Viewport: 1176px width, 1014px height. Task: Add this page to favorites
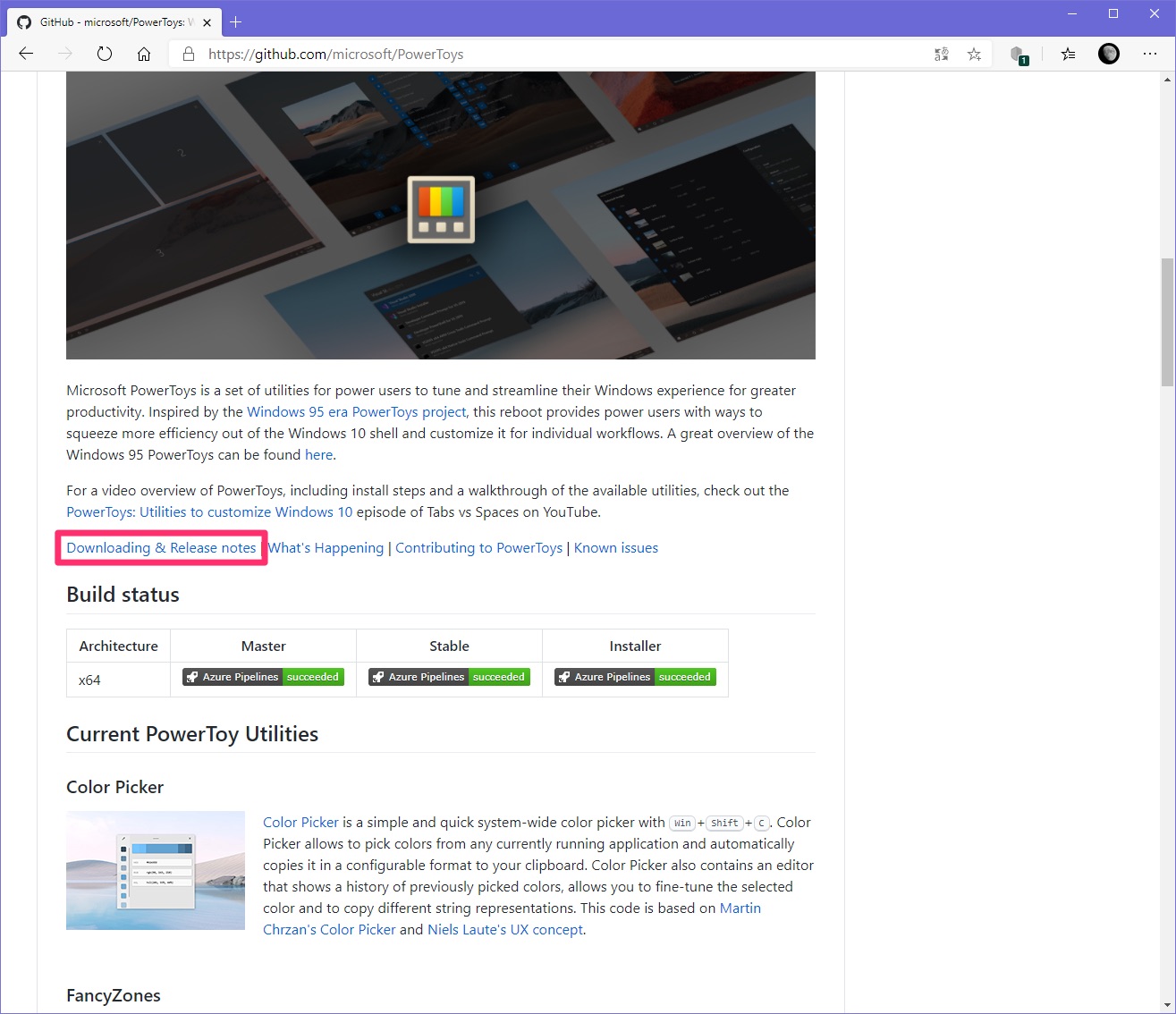pyautogui.click(x=974, y=55)
